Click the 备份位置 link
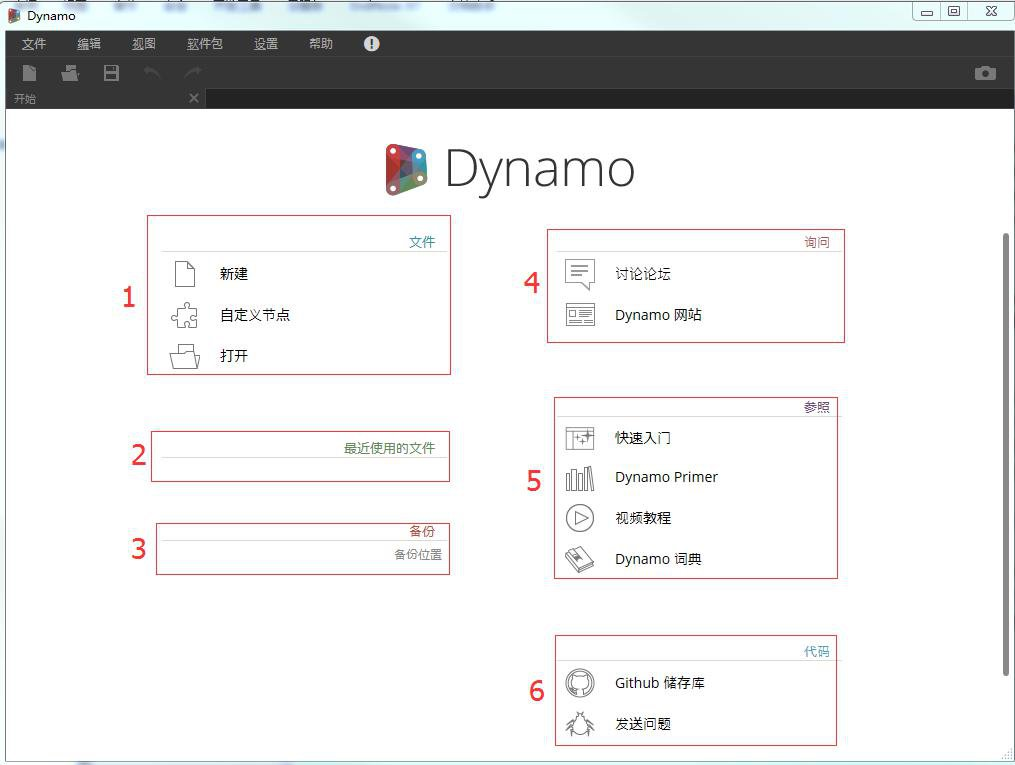This screenshot has width=1015, height=765. (418, 555)
